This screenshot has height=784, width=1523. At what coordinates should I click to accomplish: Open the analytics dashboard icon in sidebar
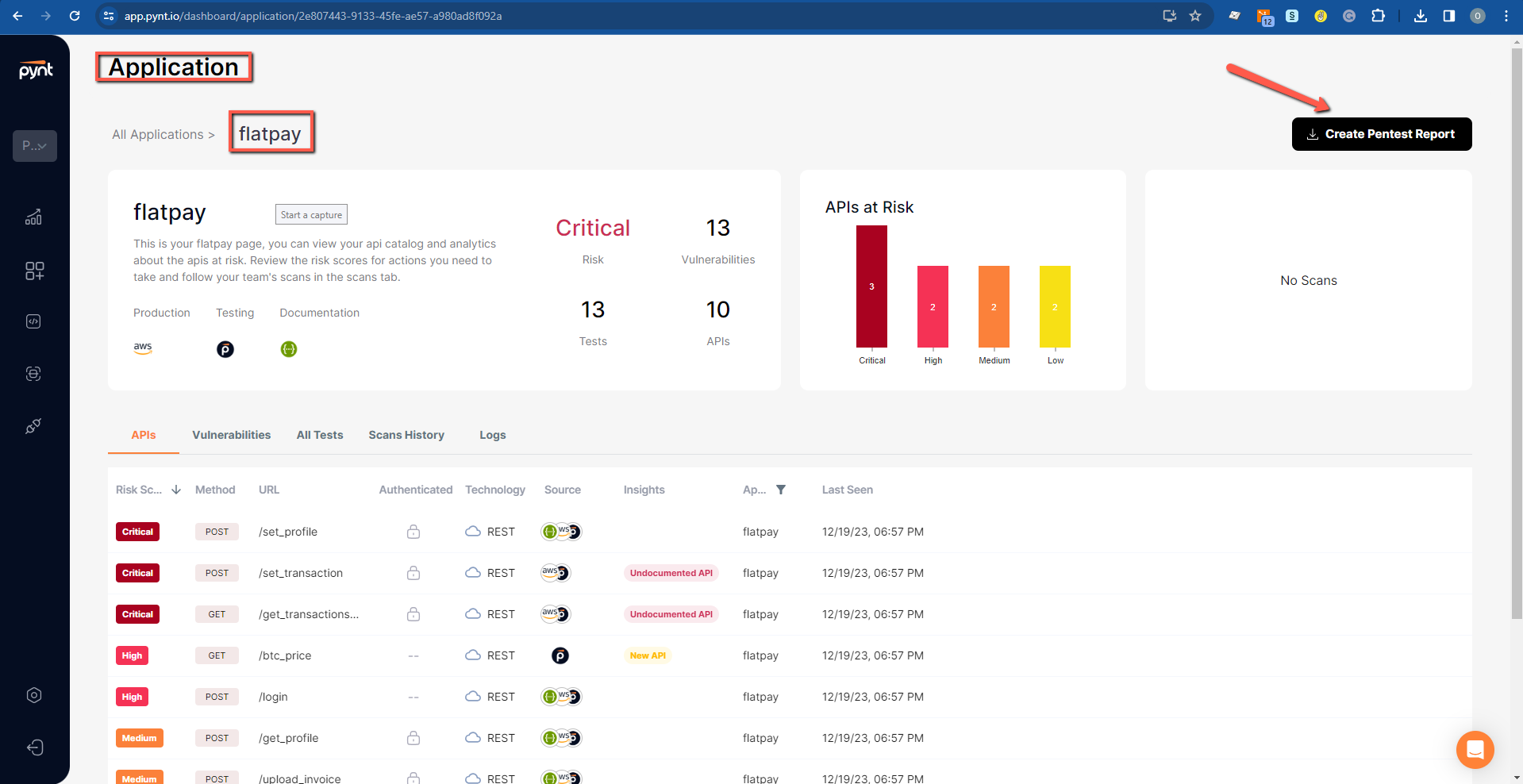coord(33,217)
